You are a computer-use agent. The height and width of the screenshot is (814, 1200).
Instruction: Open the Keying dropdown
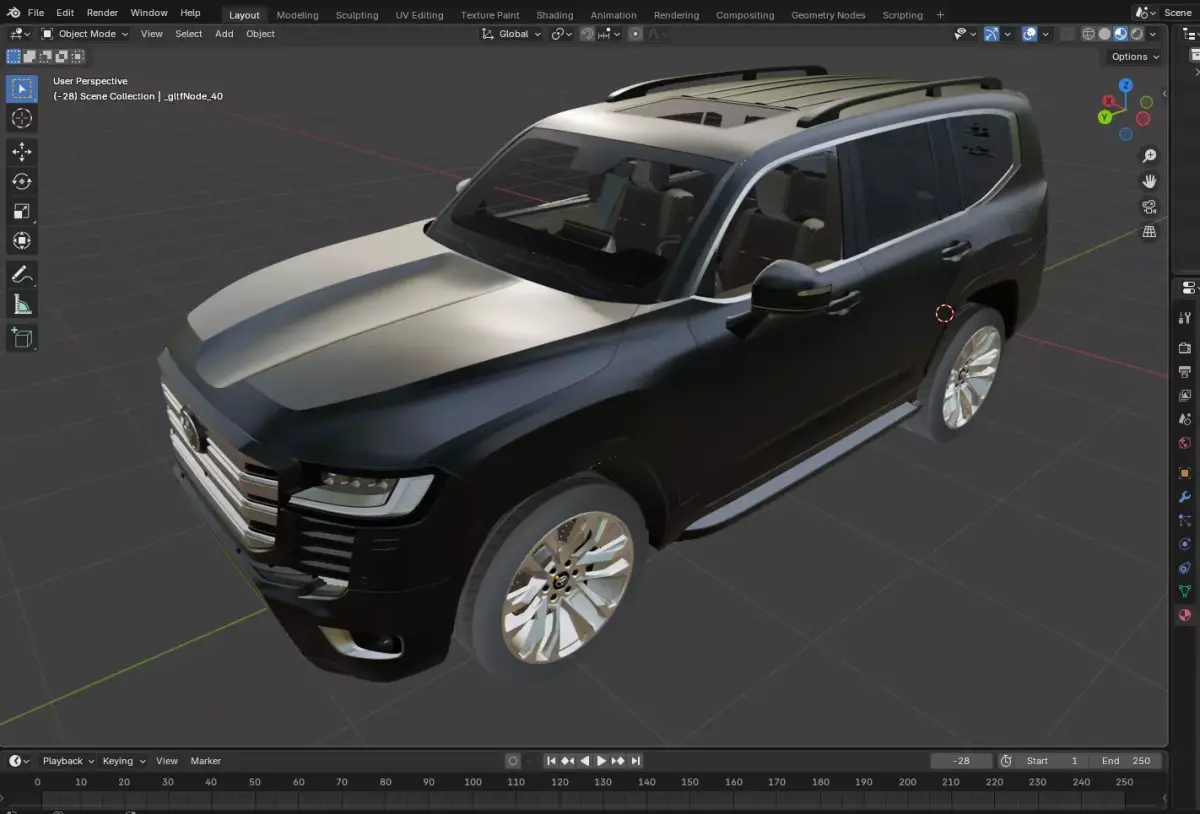(x=124, y=761)
